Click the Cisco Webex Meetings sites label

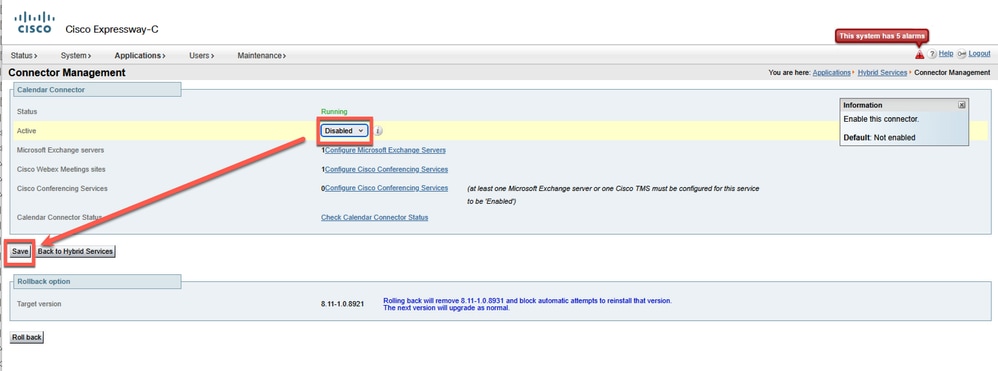pyautogui.click(x=61, y=169)
